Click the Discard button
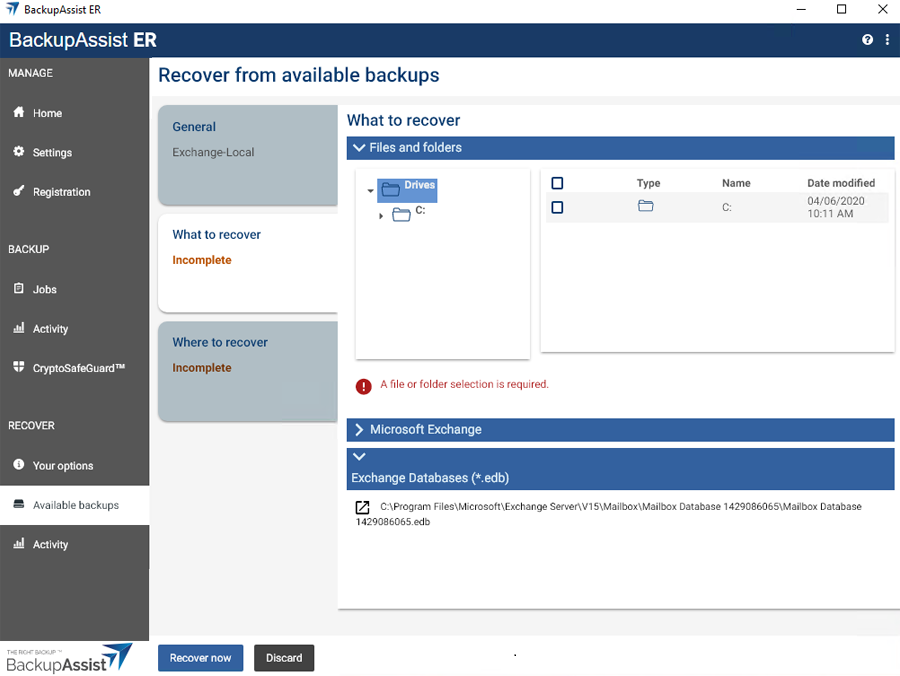Screen dimensions: 900x676 click(x=284, y=658)
